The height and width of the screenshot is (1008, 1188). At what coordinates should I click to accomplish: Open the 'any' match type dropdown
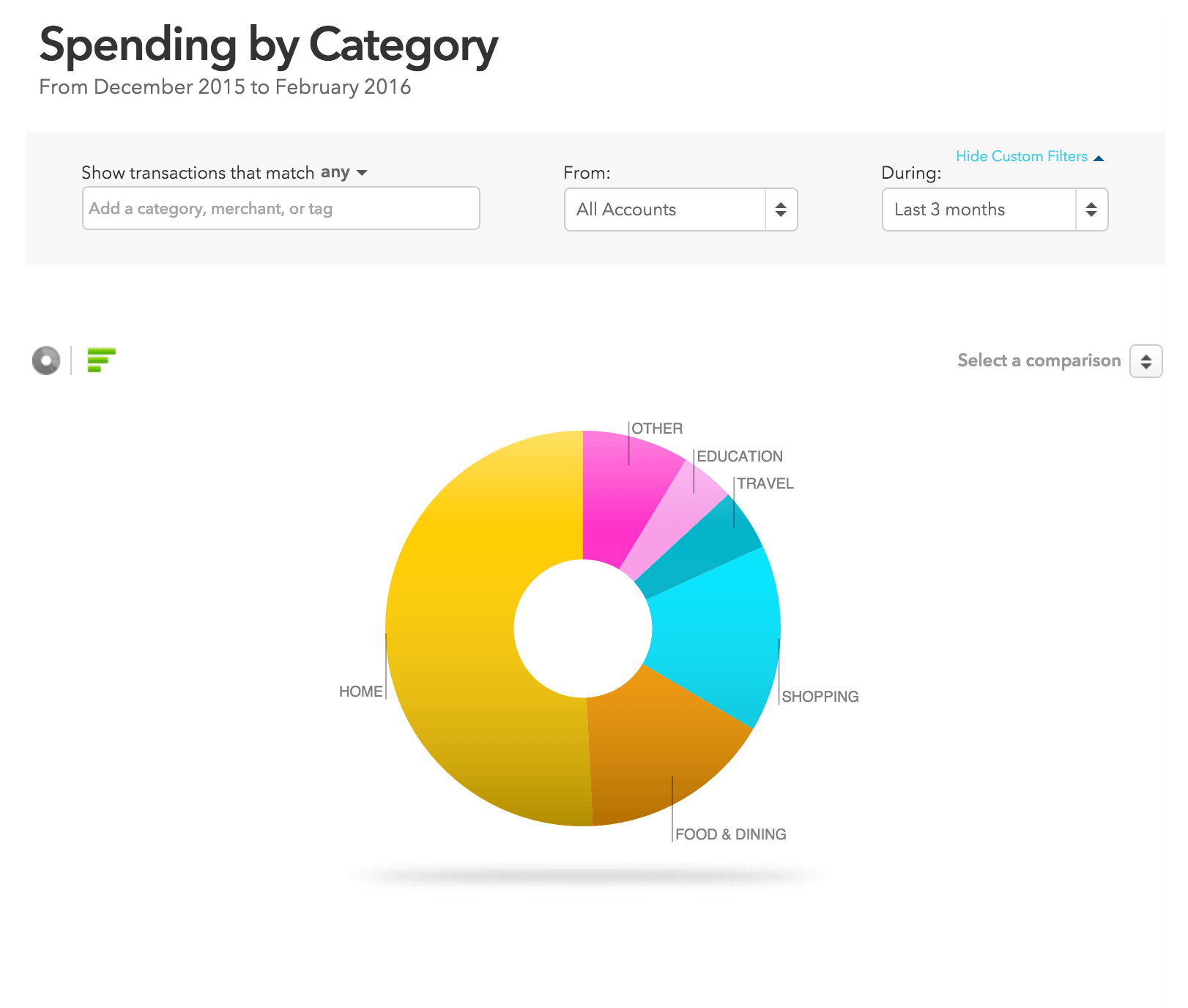(344, 173)
